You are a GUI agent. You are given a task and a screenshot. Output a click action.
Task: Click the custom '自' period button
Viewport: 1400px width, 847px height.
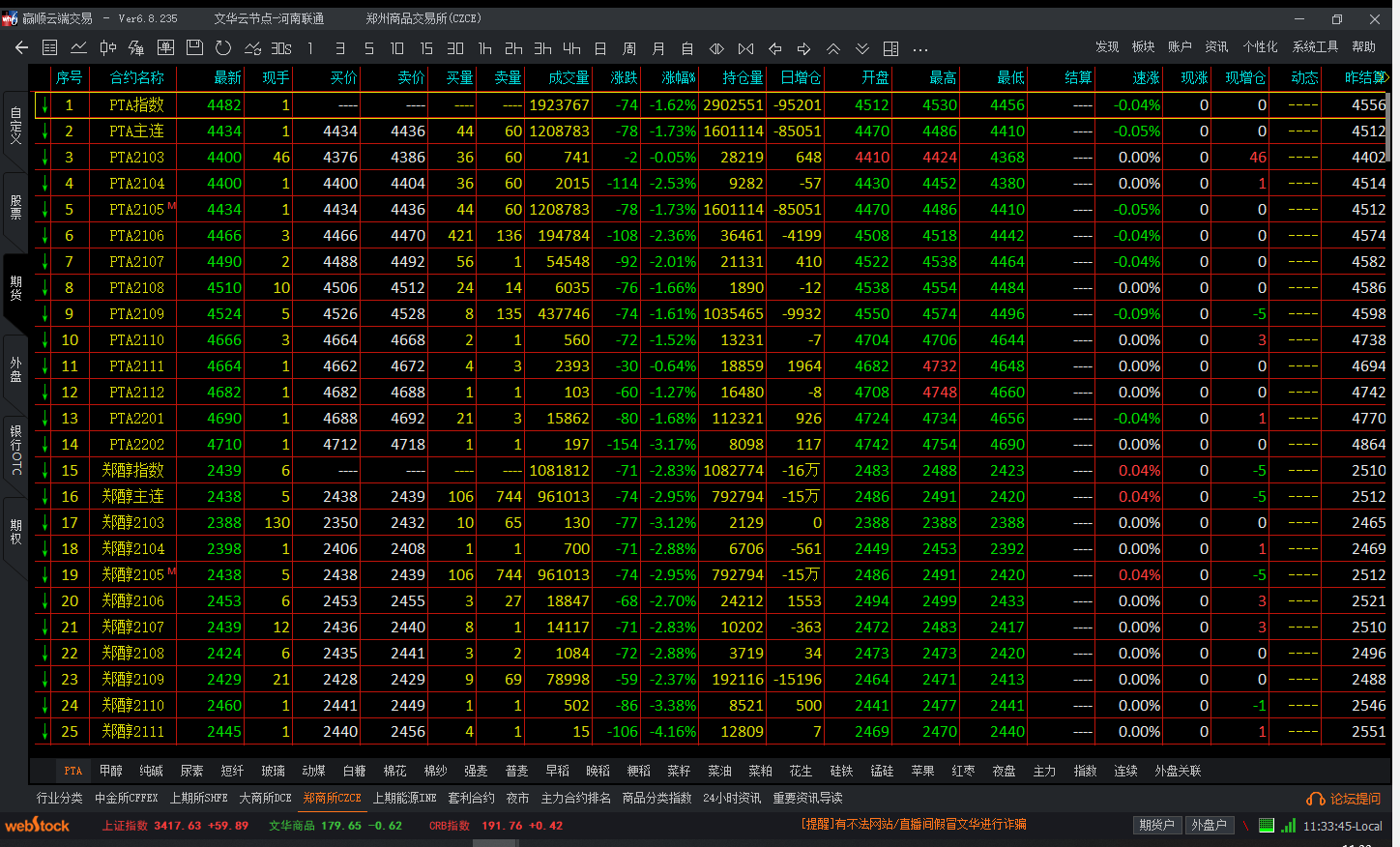[x=687, y=47]
